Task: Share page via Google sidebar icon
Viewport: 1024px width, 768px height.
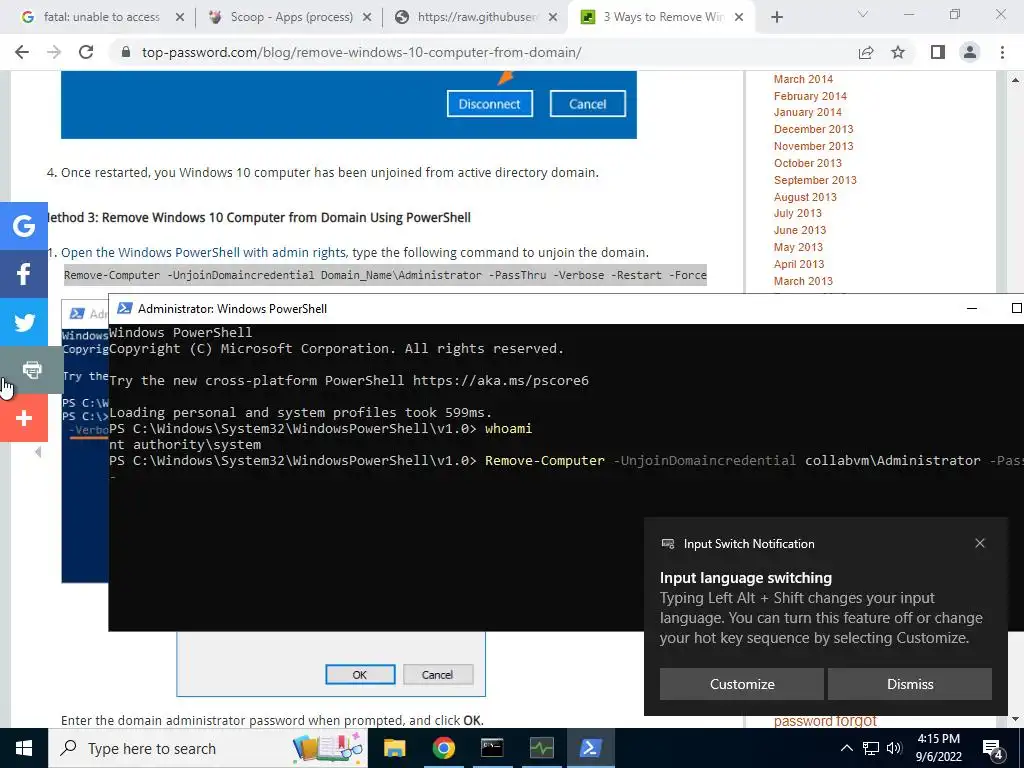Action: [x=24, y=226]
